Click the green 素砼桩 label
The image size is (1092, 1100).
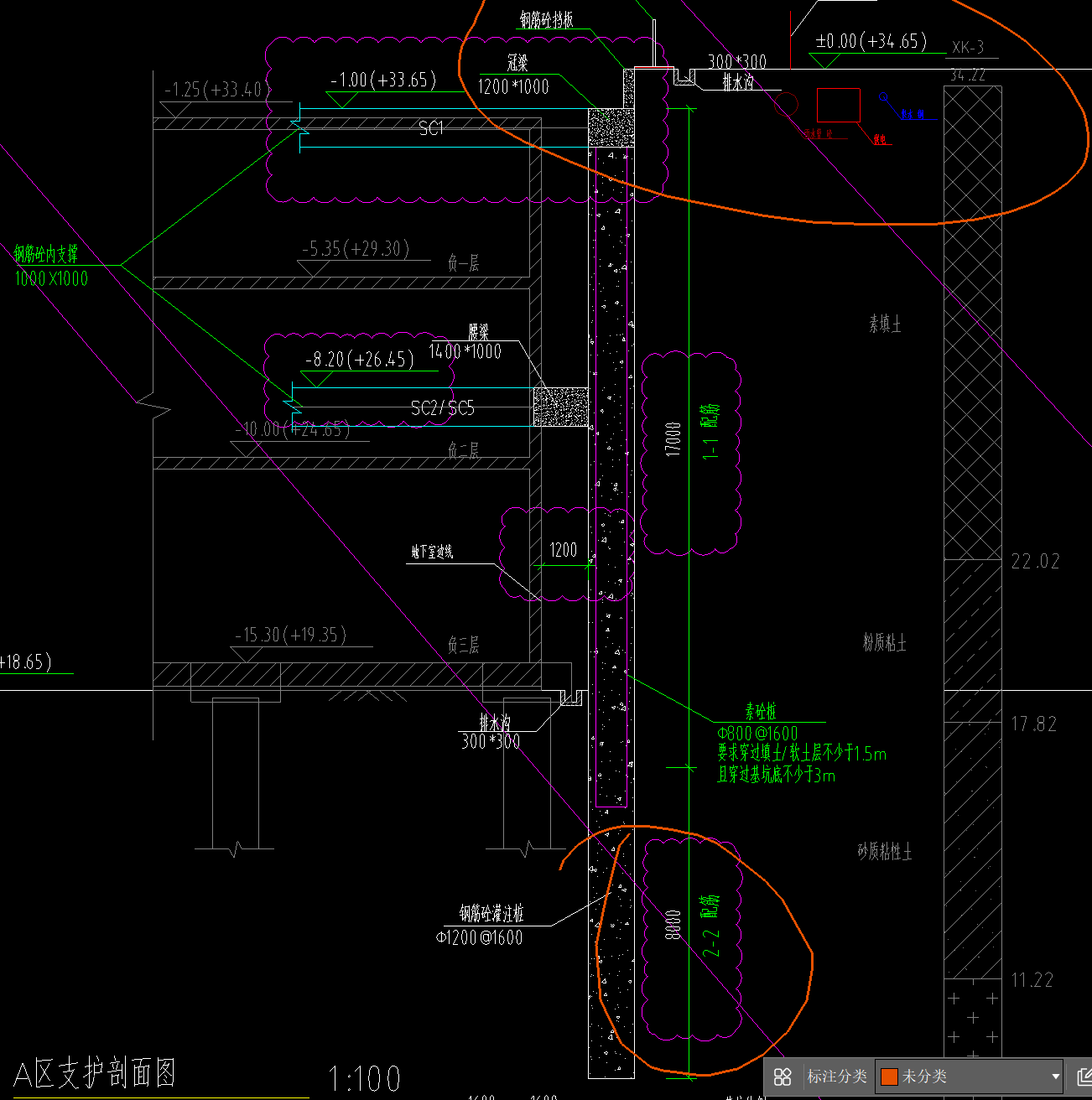[x=761, y=712]
